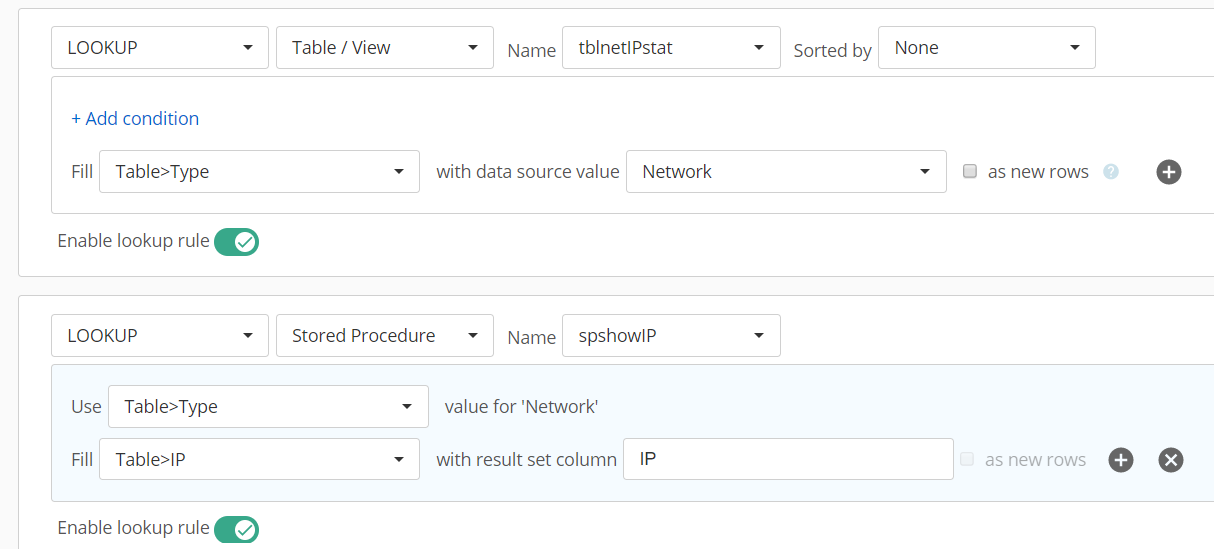The image size is (1214, 549).
Task: Check 'as new rows' checkbox for Network
Action: [x=970, y=172]
